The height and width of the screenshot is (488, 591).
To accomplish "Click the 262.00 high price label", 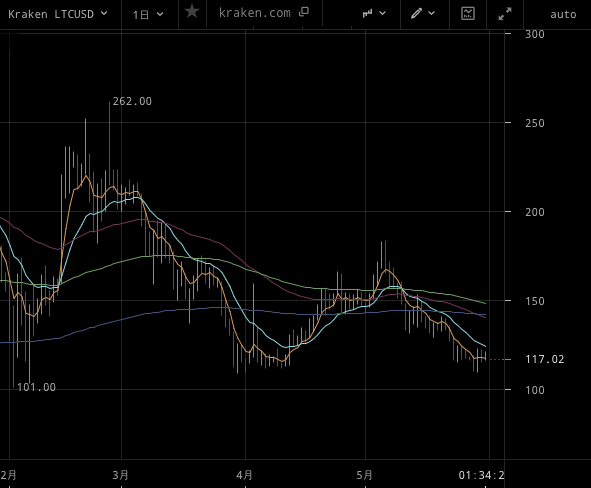I will (132, 101).
